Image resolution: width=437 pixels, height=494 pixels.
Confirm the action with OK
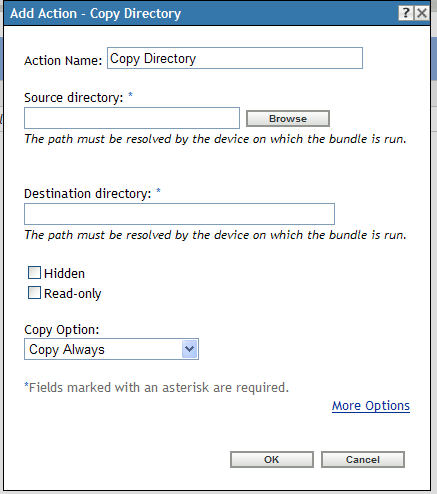coord(272,460)
